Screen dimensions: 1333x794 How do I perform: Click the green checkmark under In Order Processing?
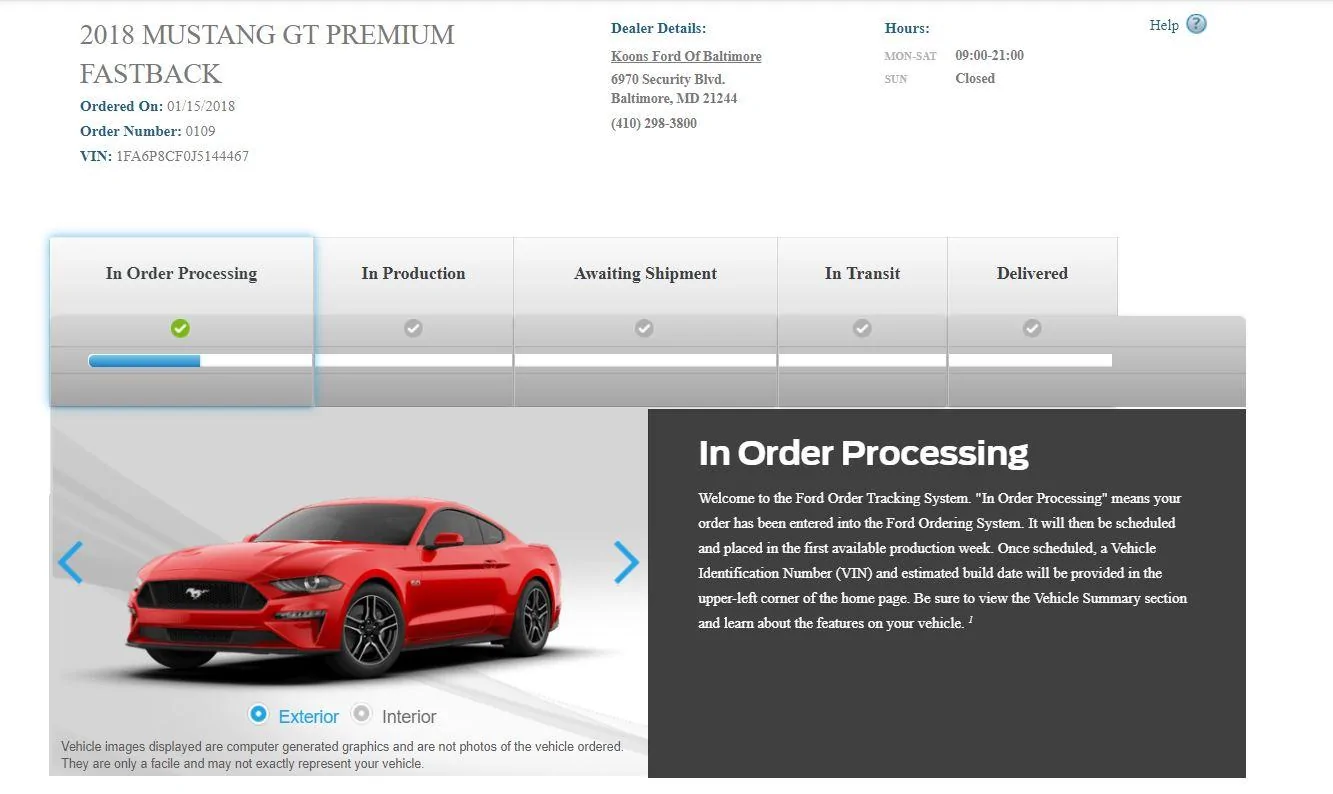click(180, 328)
